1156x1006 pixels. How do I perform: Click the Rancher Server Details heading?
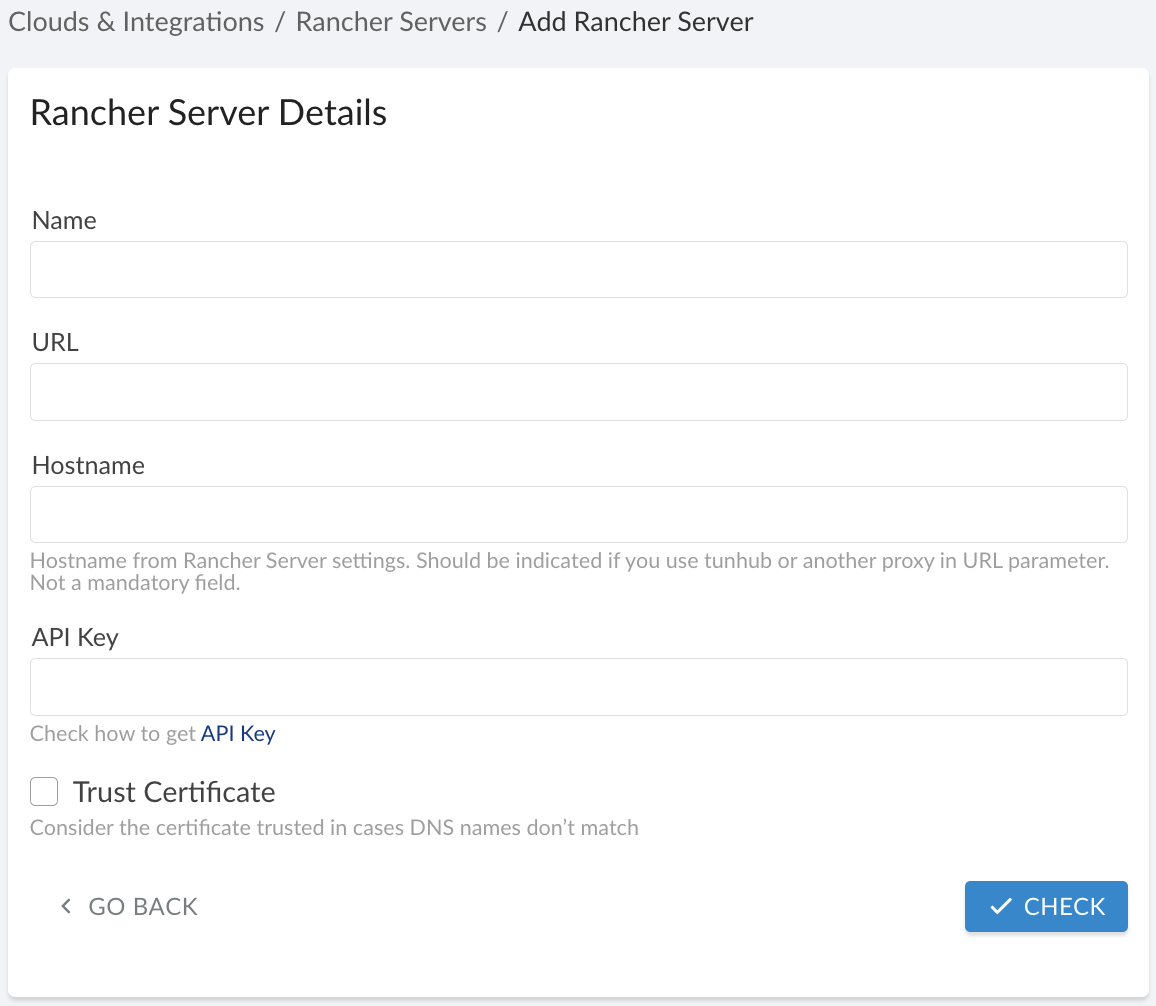[208, 112]
